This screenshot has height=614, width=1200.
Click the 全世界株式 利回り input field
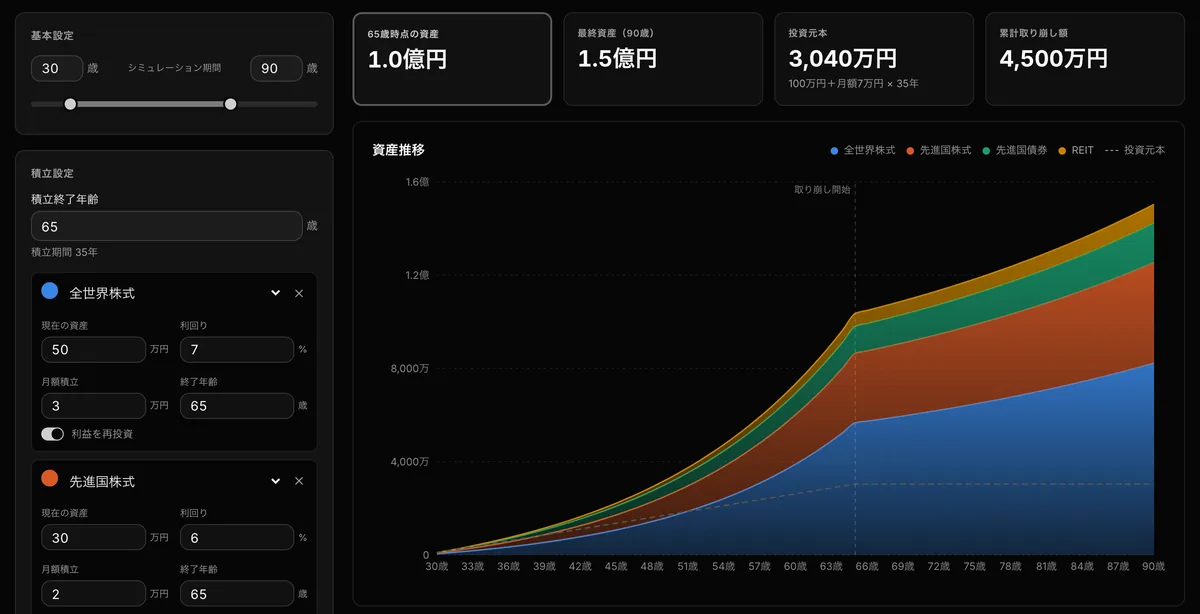coord(237,350)
